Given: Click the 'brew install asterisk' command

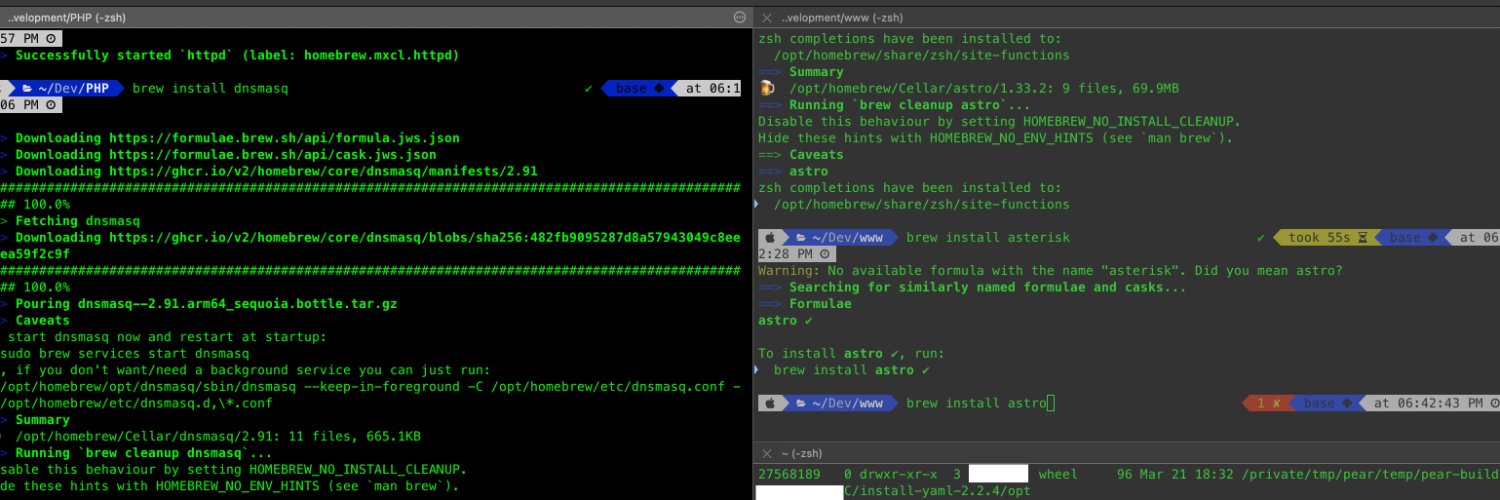Looking at the screenshot, I should coord(988,238).
